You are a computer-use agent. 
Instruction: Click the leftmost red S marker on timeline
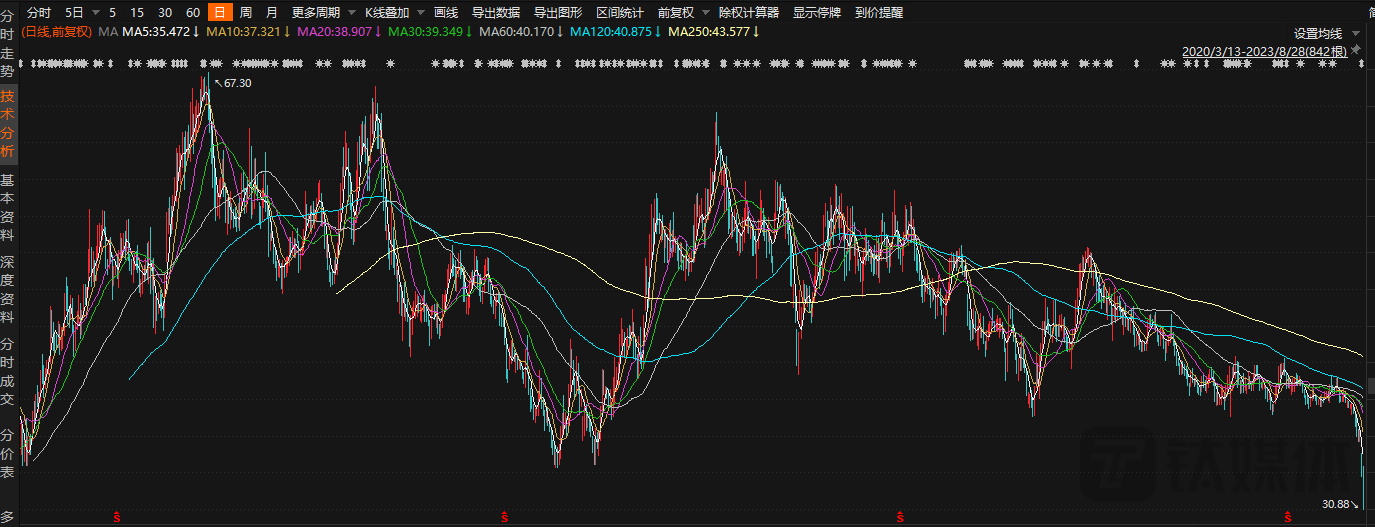[116, 516]
